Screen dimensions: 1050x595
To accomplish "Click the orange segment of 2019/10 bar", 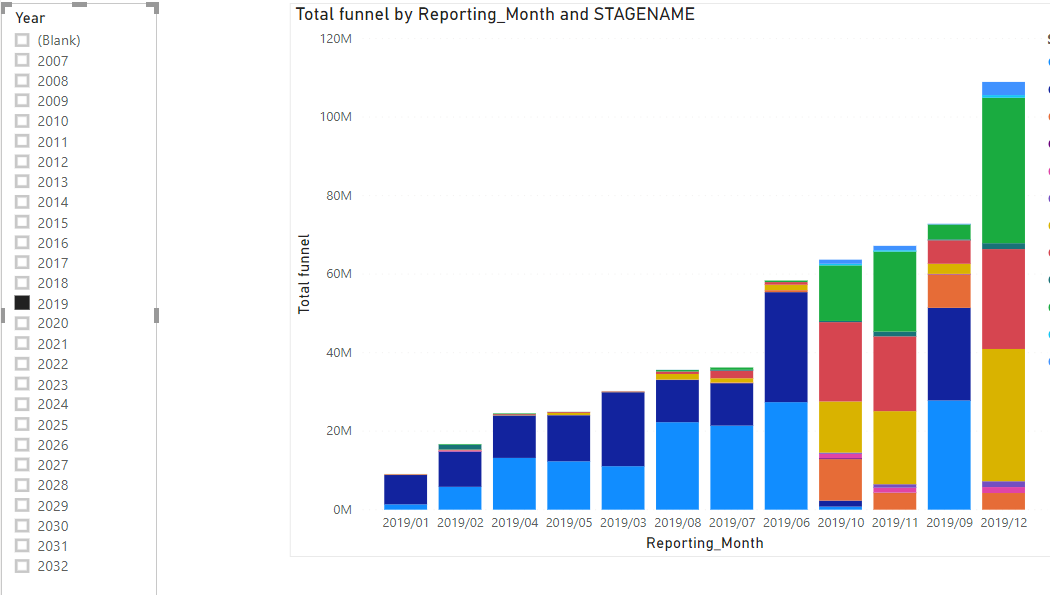I will [x=840, y=480].
